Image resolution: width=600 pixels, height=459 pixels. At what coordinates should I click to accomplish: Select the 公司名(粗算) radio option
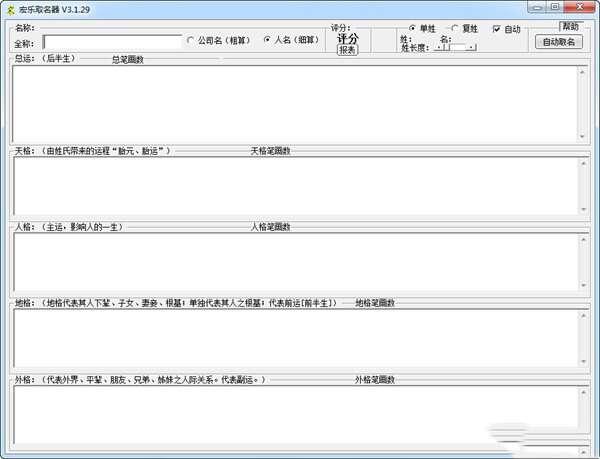[191, 41]
